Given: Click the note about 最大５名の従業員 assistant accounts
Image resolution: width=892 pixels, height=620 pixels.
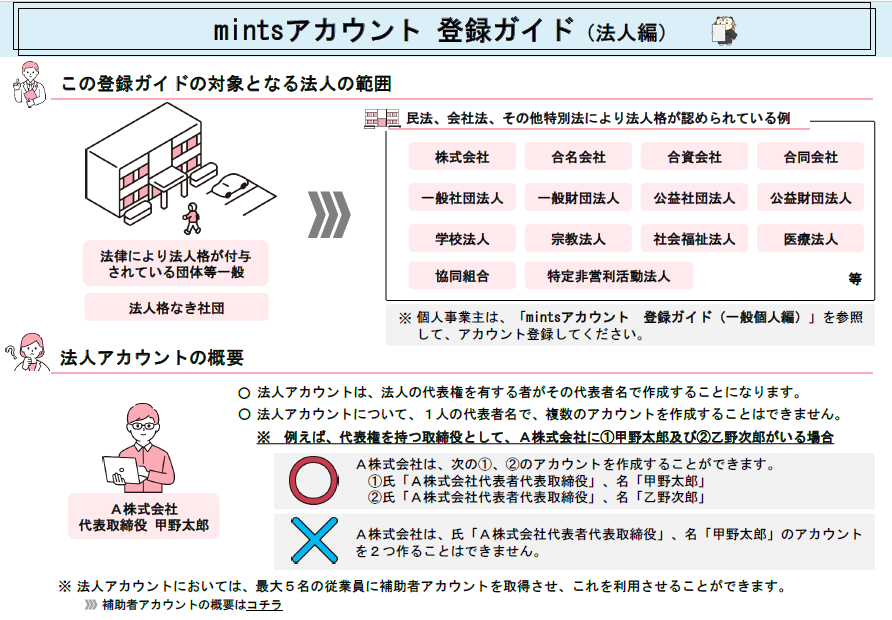Looking at the screenshot, I should click(x=423, y=586).
